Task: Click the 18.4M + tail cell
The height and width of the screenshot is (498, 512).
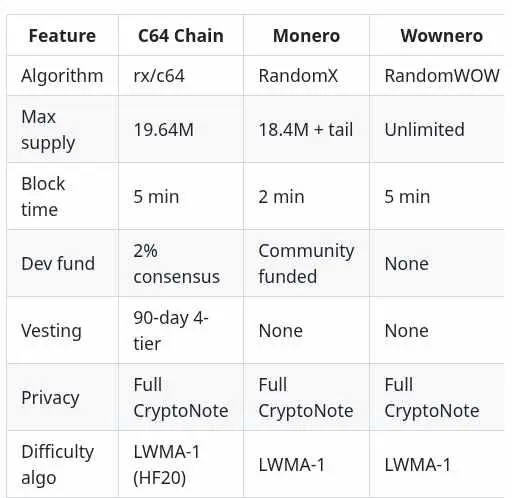Action: (x=306, y=130)
